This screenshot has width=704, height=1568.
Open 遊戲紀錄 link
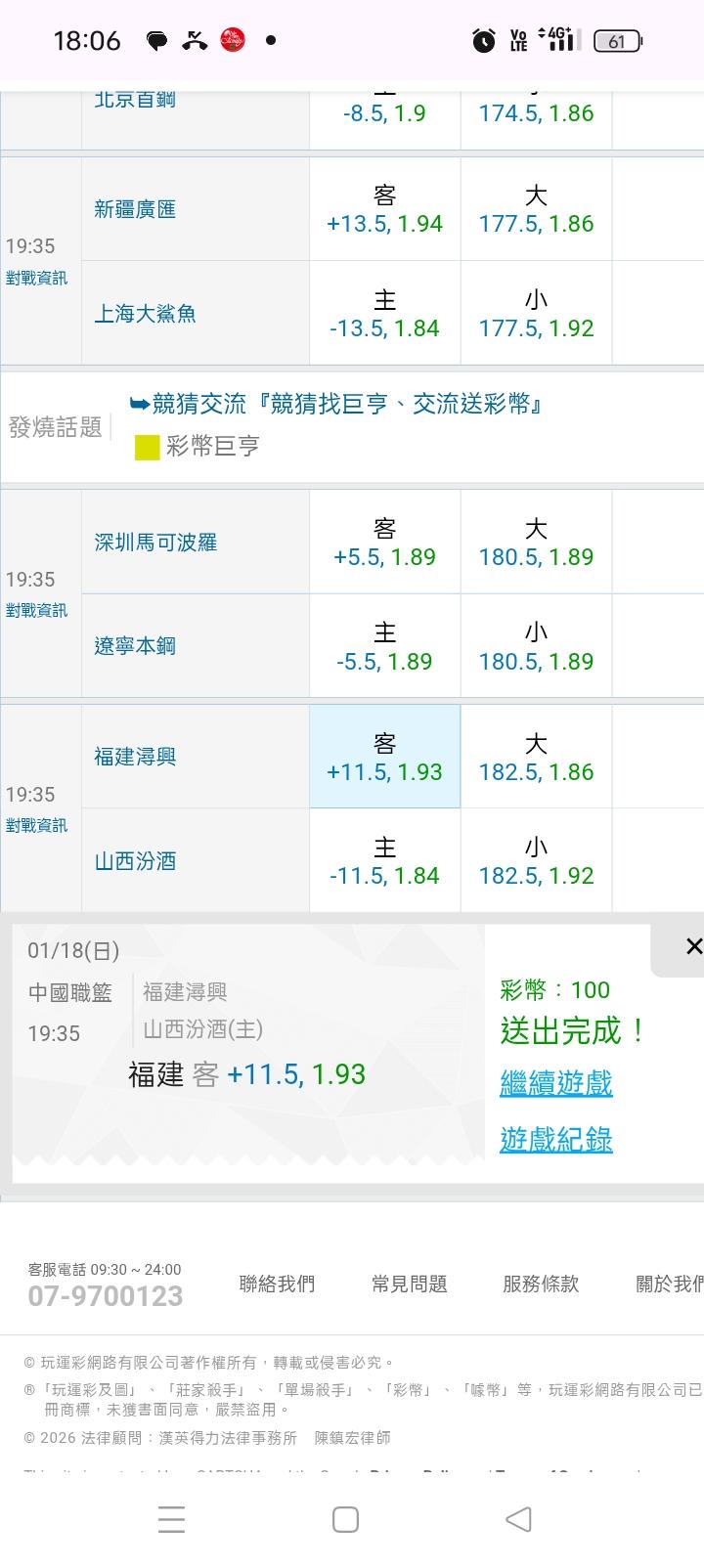click(x=555, y=1140)
